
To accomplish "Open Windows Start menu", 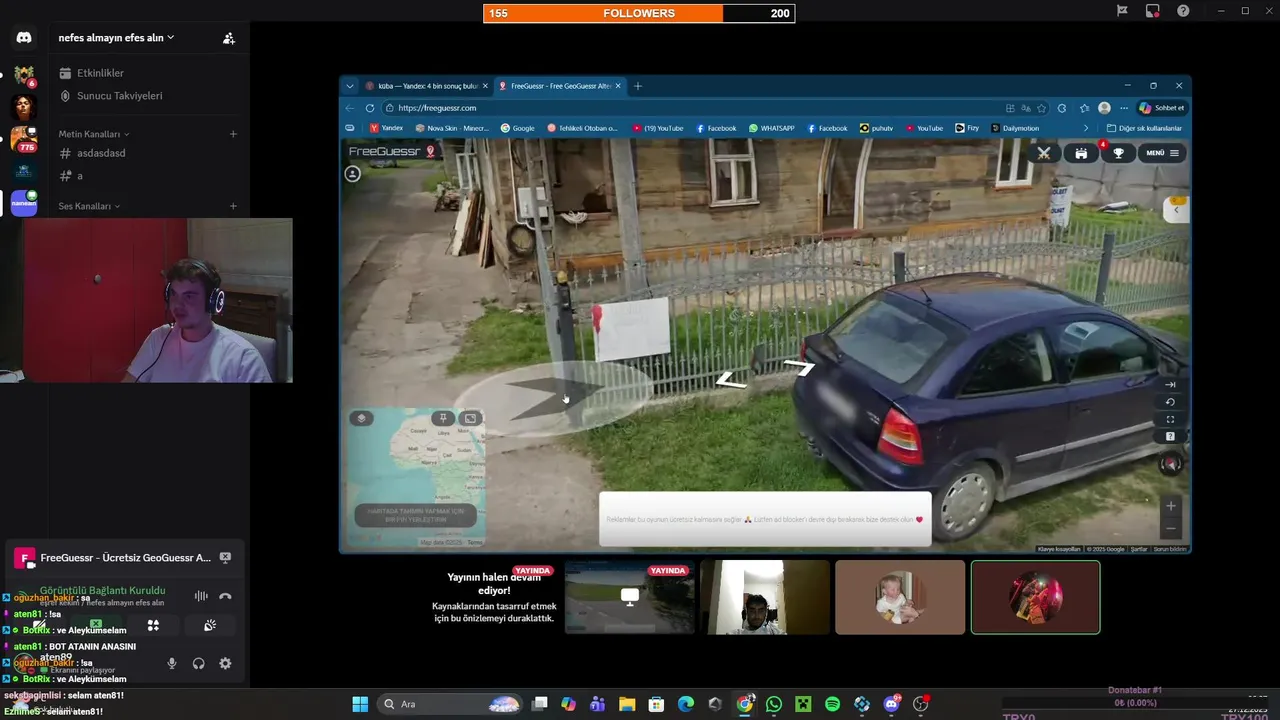I will [360, 704].
